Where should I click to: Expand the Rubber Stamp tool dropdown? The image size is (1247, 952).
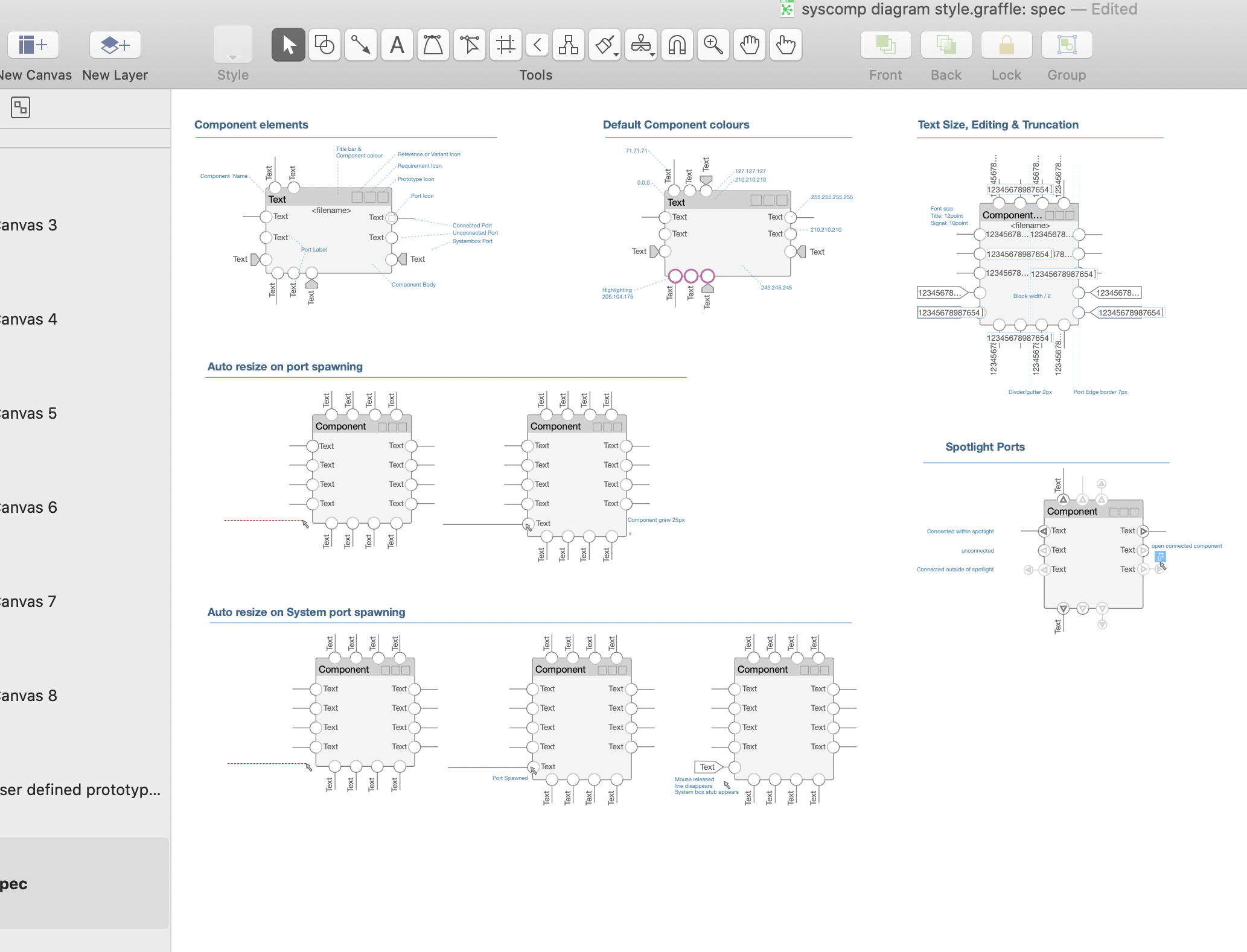(x=652, y=55)
